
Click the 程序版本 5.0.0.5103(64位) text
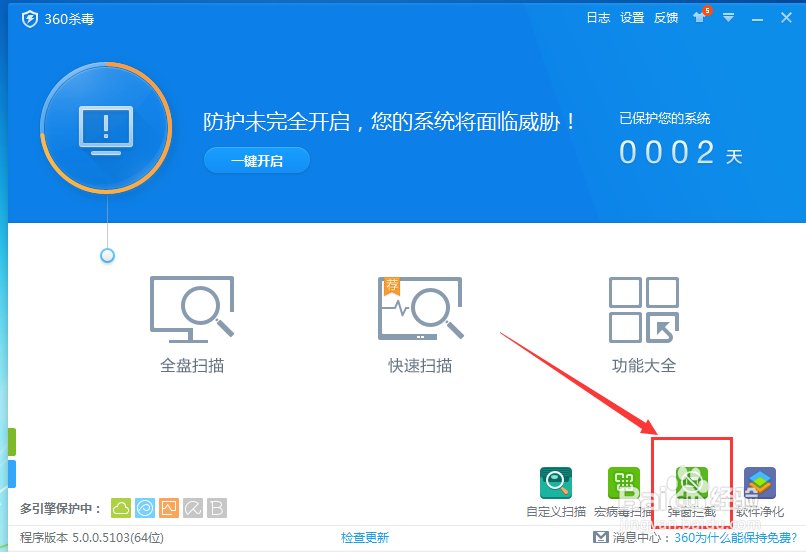tap(92, 538)
